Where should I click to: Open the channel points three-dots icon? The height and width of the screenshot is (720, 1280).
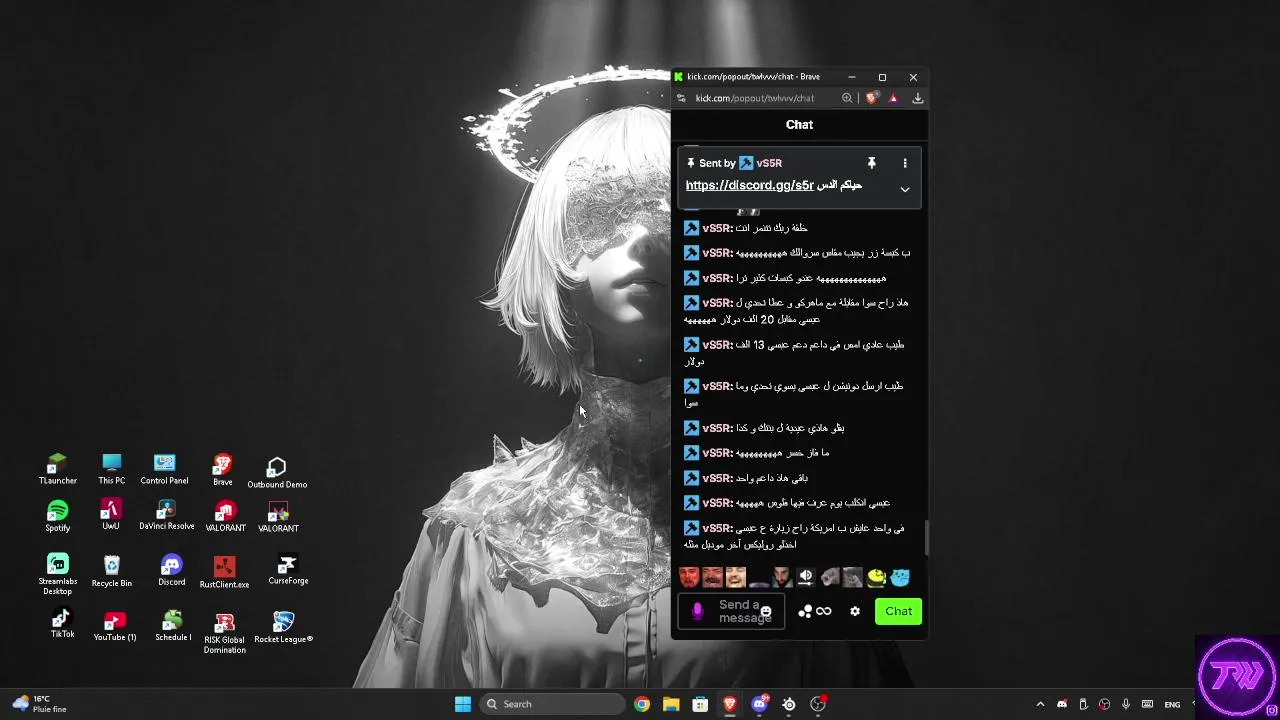(805, 611)
